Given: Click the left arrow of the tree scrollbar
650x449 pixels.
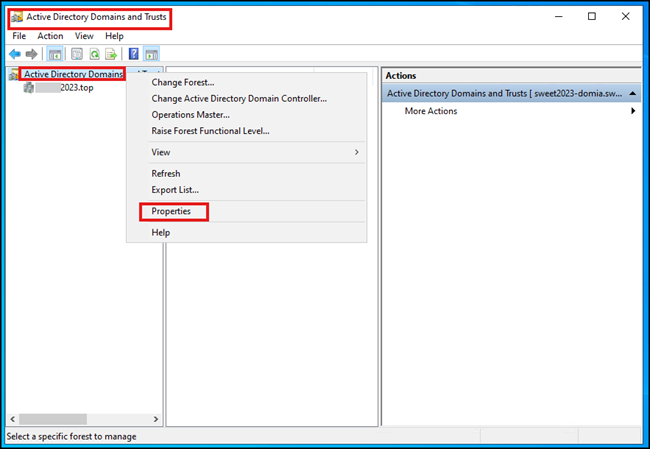Looking at the screenshot, I should pos(12,419).
